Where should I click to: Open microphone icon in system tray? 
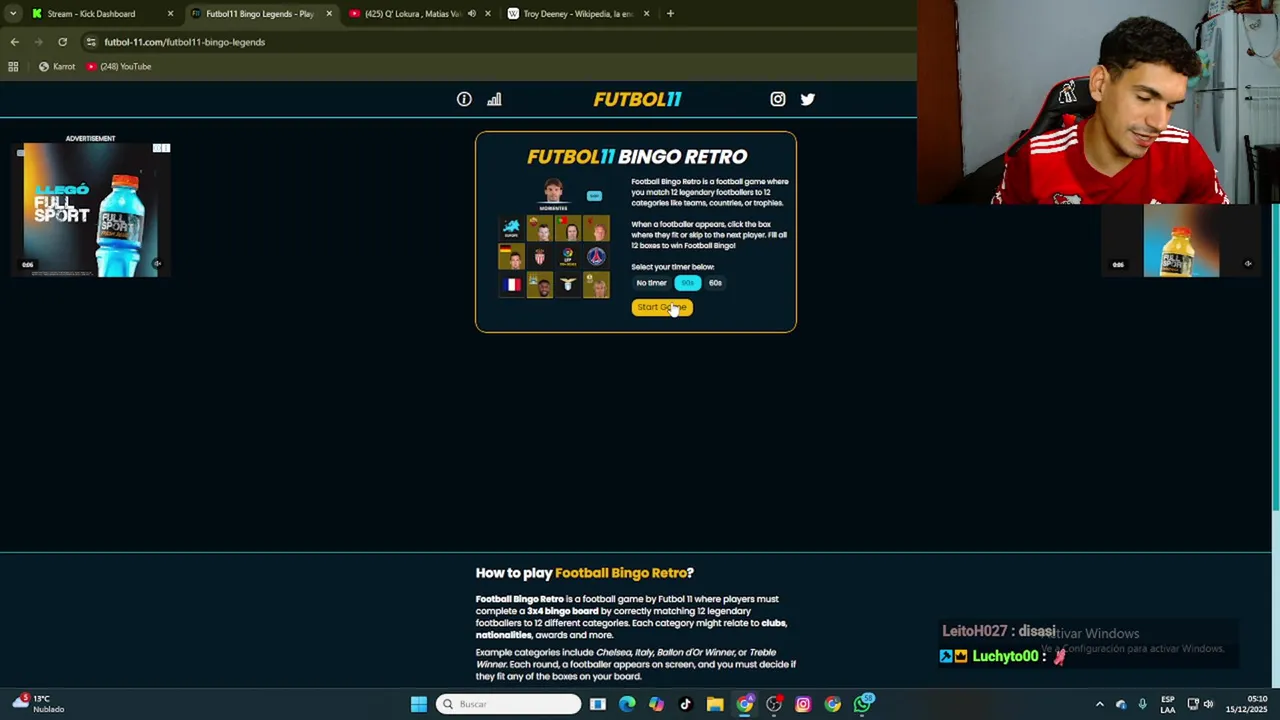1142,704
